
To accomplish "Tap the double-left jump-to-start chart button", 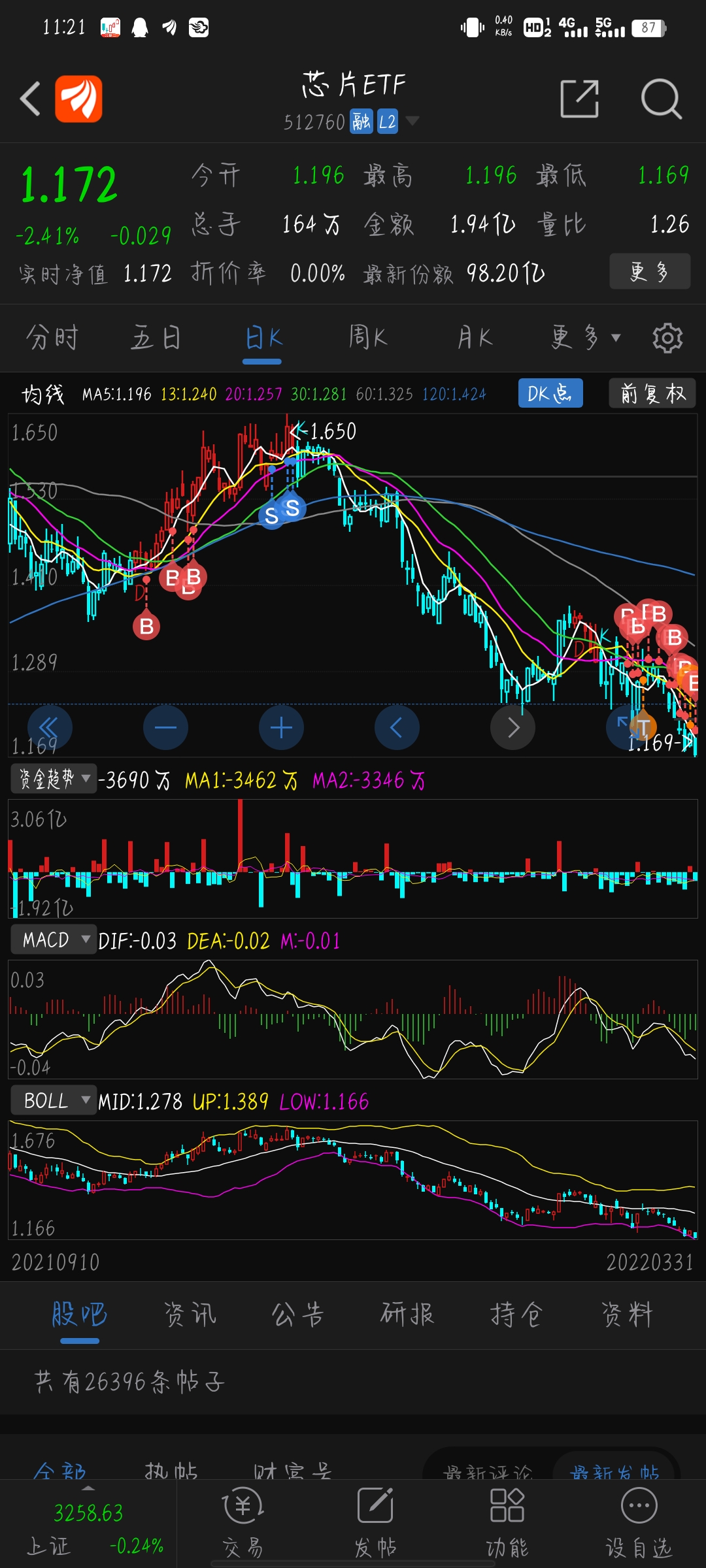I will [x=50, y=727].
